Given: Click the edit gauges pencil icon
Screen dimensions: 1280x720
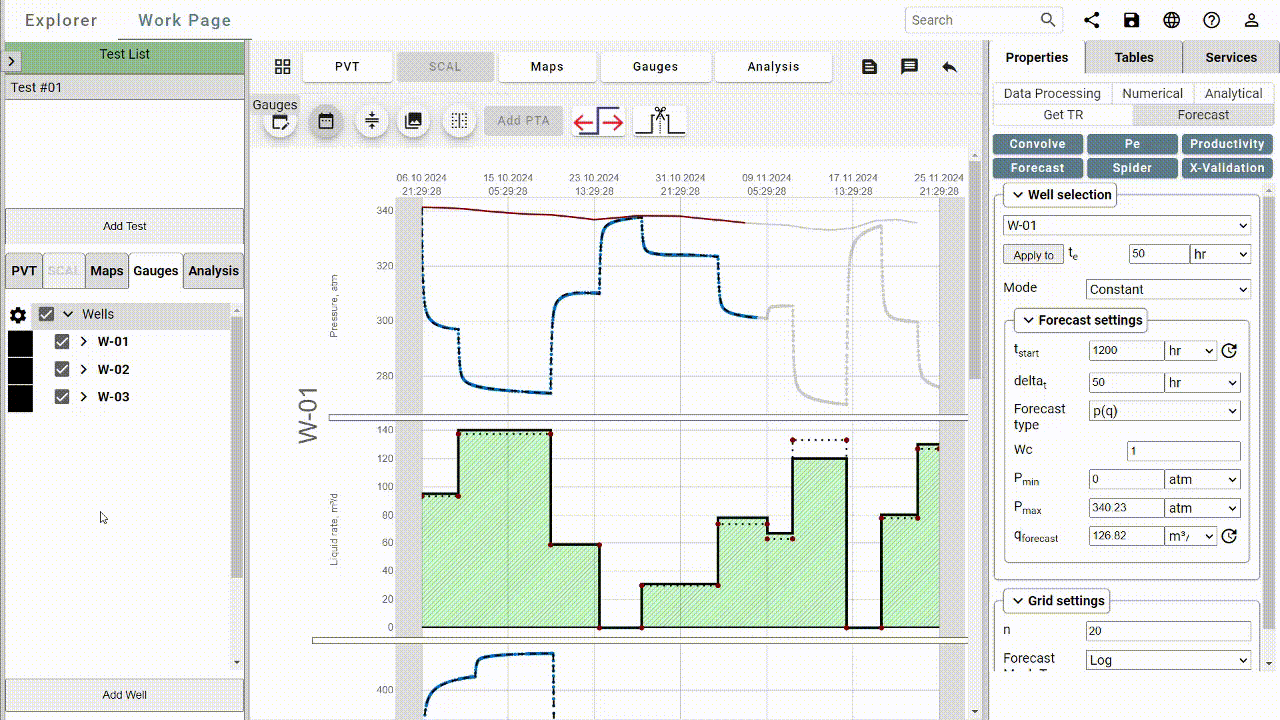Looking at the screenshot, I should [x=281, y=122].
